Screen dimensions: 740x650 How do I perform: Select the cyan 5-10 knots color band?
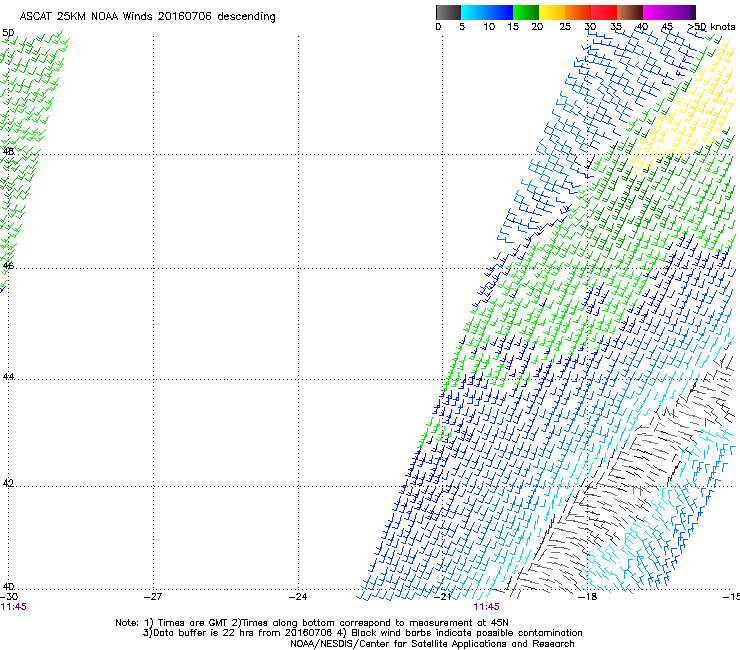[474, 12]
